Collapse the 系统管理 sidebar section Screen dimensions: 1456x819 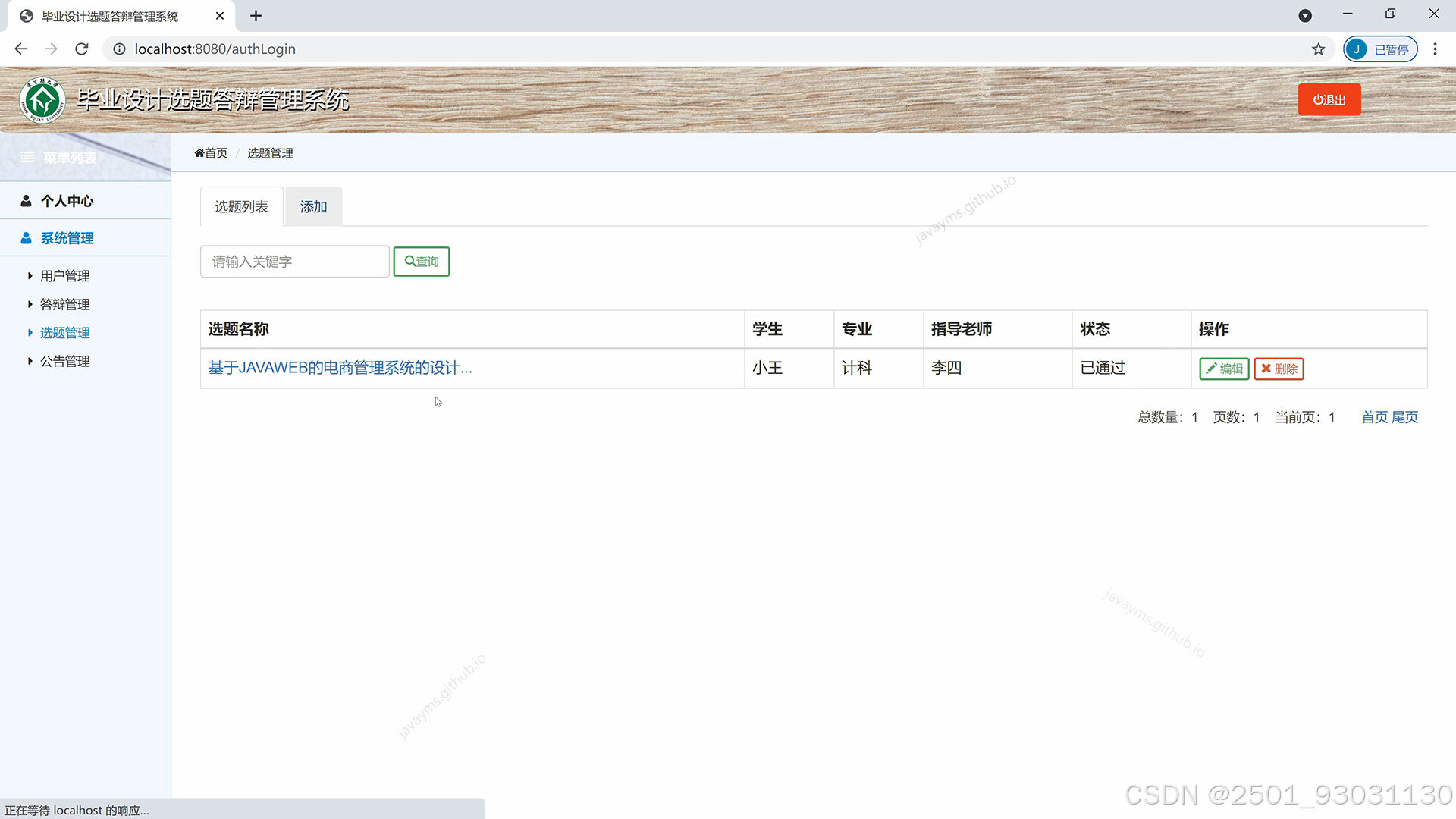(85, 238)
